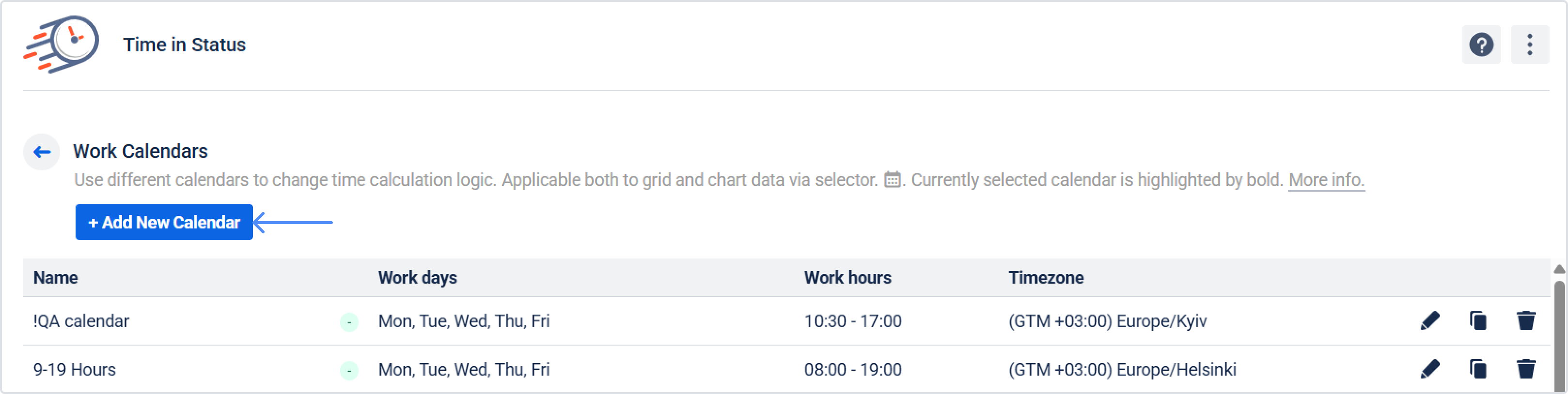Open the three-dot more options menu
Viewport: 1568px width, 394px height.
click(x=1529, y=45)
